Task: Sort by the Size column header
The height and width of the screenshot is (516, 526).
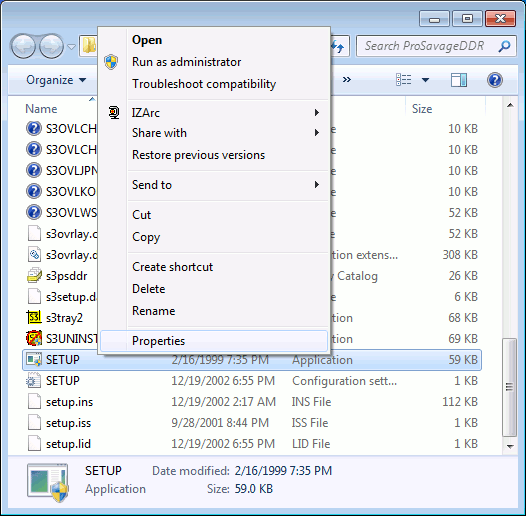Action: [x=422, y=109]
